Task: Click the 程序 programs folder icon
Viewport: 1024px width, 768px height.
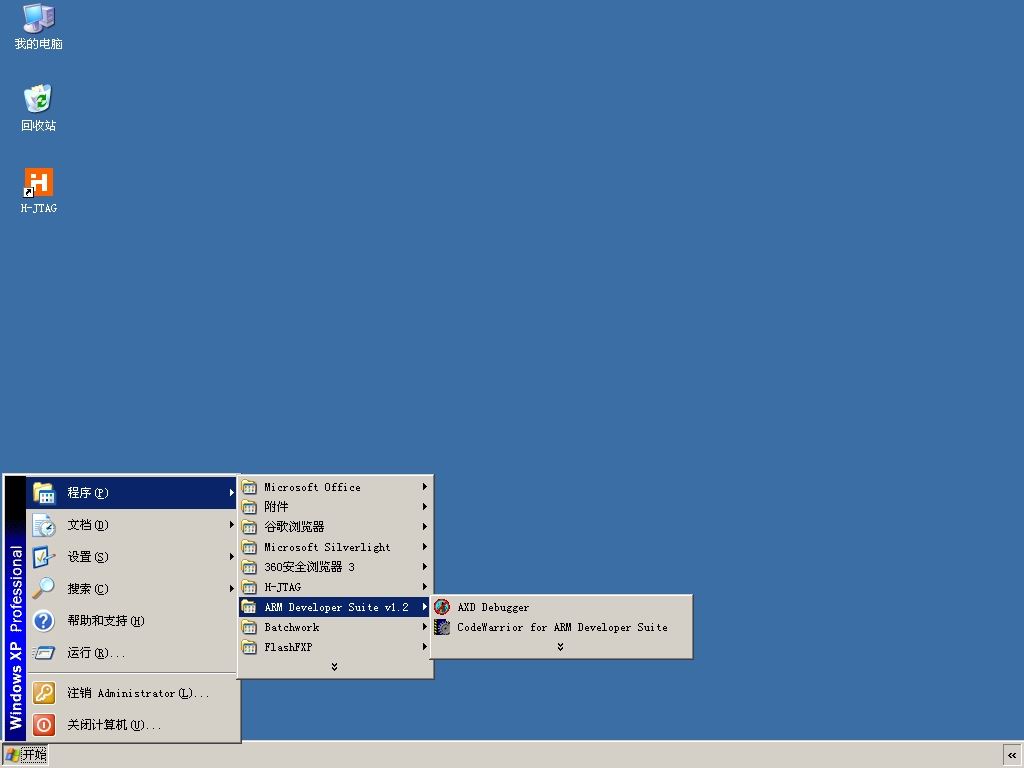Action: (44, 493)
